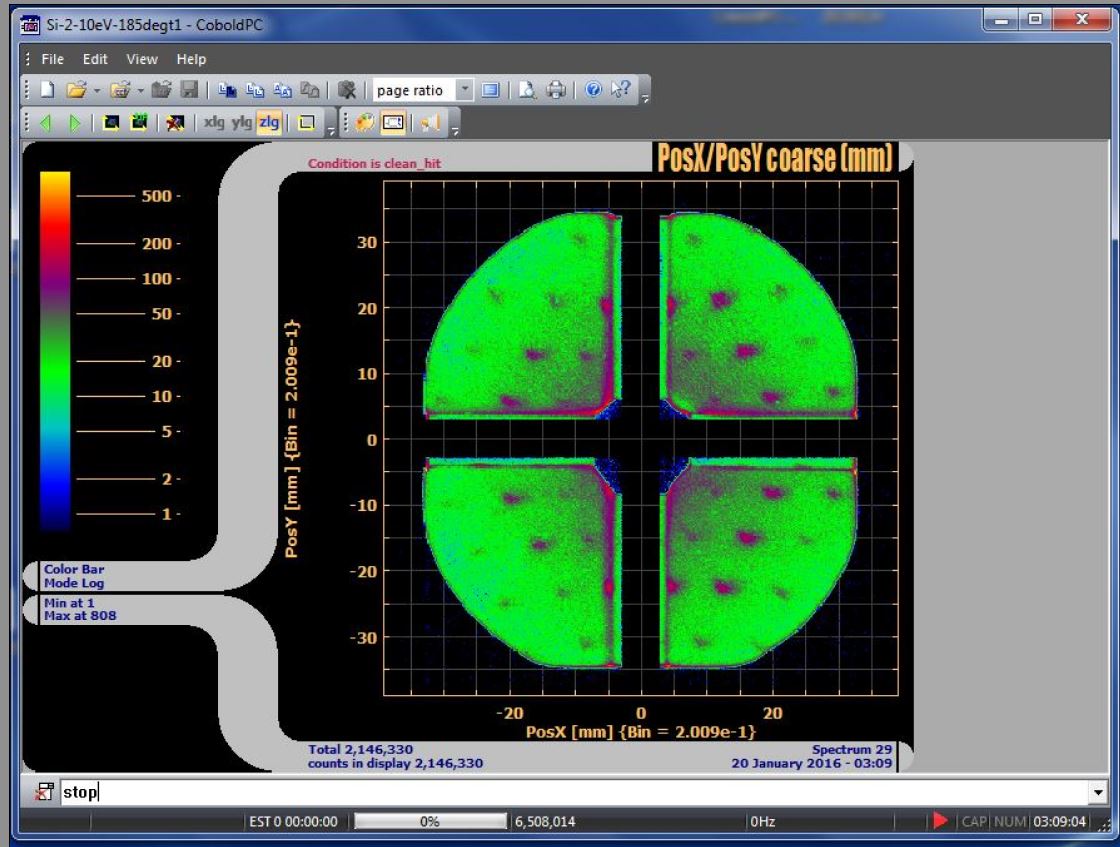Click the blue About help icon
This screenshot has height=847, width=1120.
(x=593, y=90)
